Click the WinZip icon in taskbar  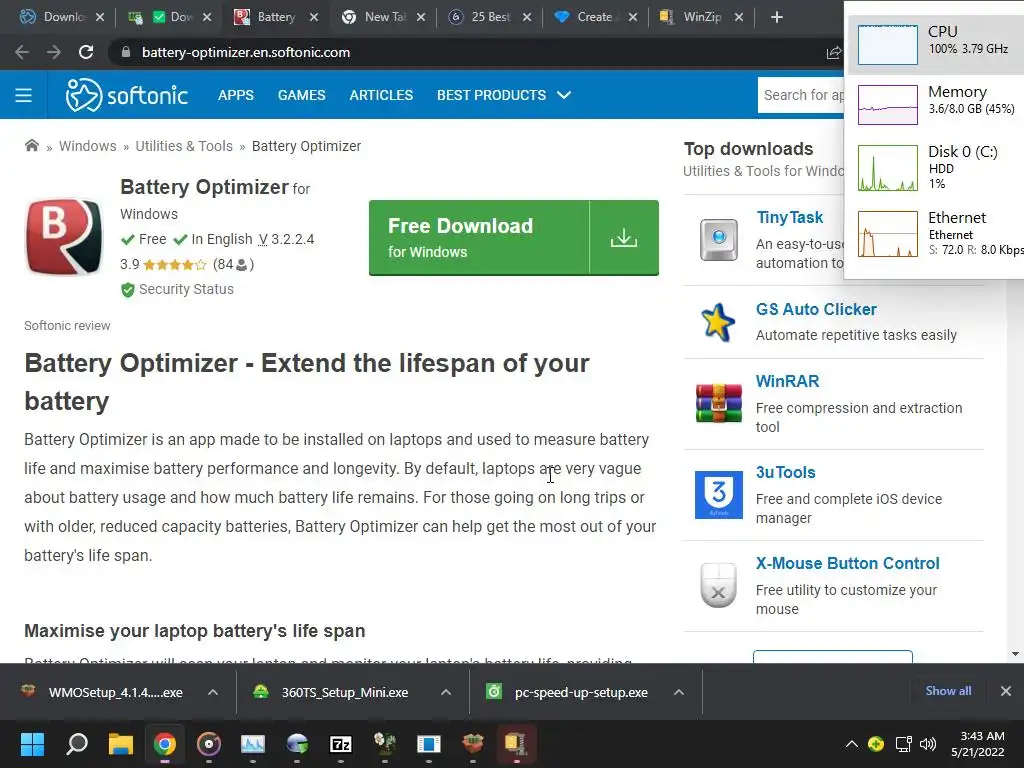click(x=516, y=744)
